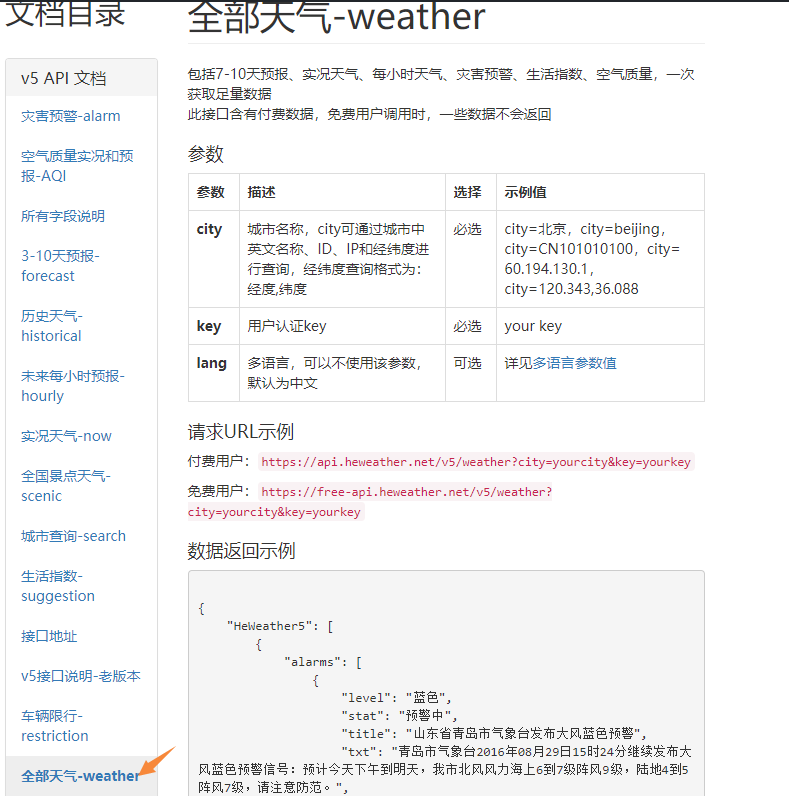The image size is (789, 796).
Task: Select the active 全部天气-weather sidebar item
Action: click(x=80, y=776)
